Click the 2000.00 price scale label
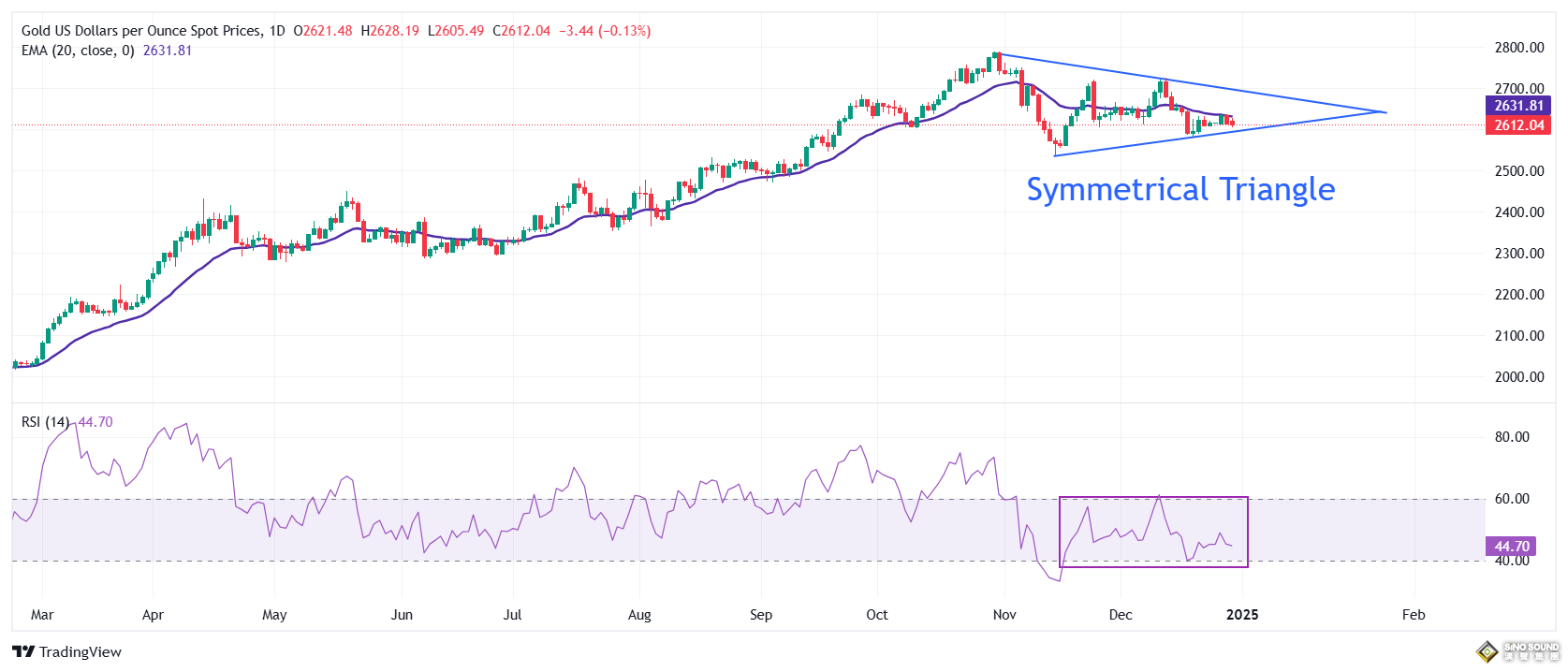The width and height of the screenshot is (1568, 672). click(x=1518, y=377)
